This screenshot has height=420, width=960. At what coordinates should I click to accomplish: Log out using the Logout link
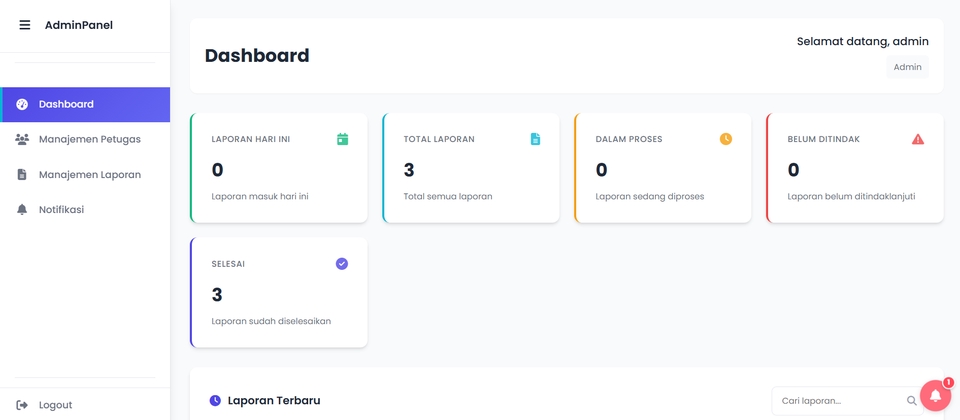coord(55,405)
